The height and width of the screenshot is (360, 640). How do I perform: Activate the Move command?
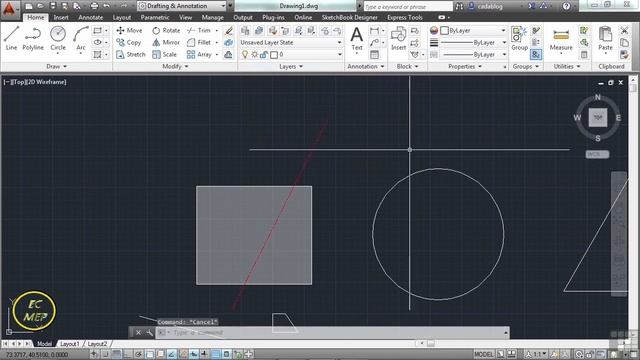129,30
